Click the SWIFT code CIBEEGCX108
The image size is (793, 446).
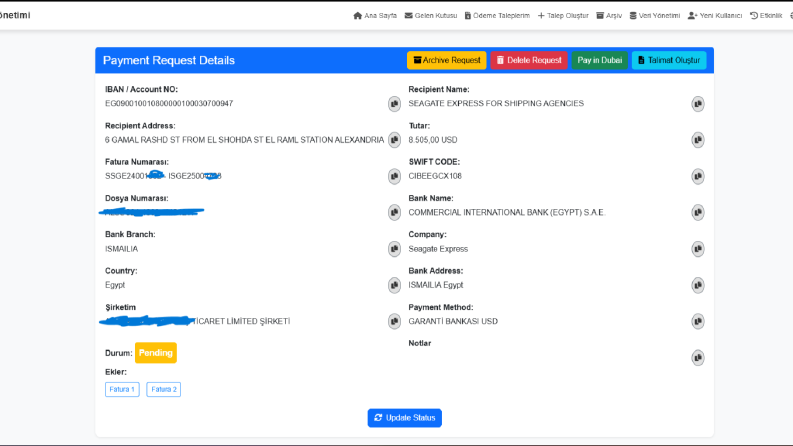(x=435, y=176)
